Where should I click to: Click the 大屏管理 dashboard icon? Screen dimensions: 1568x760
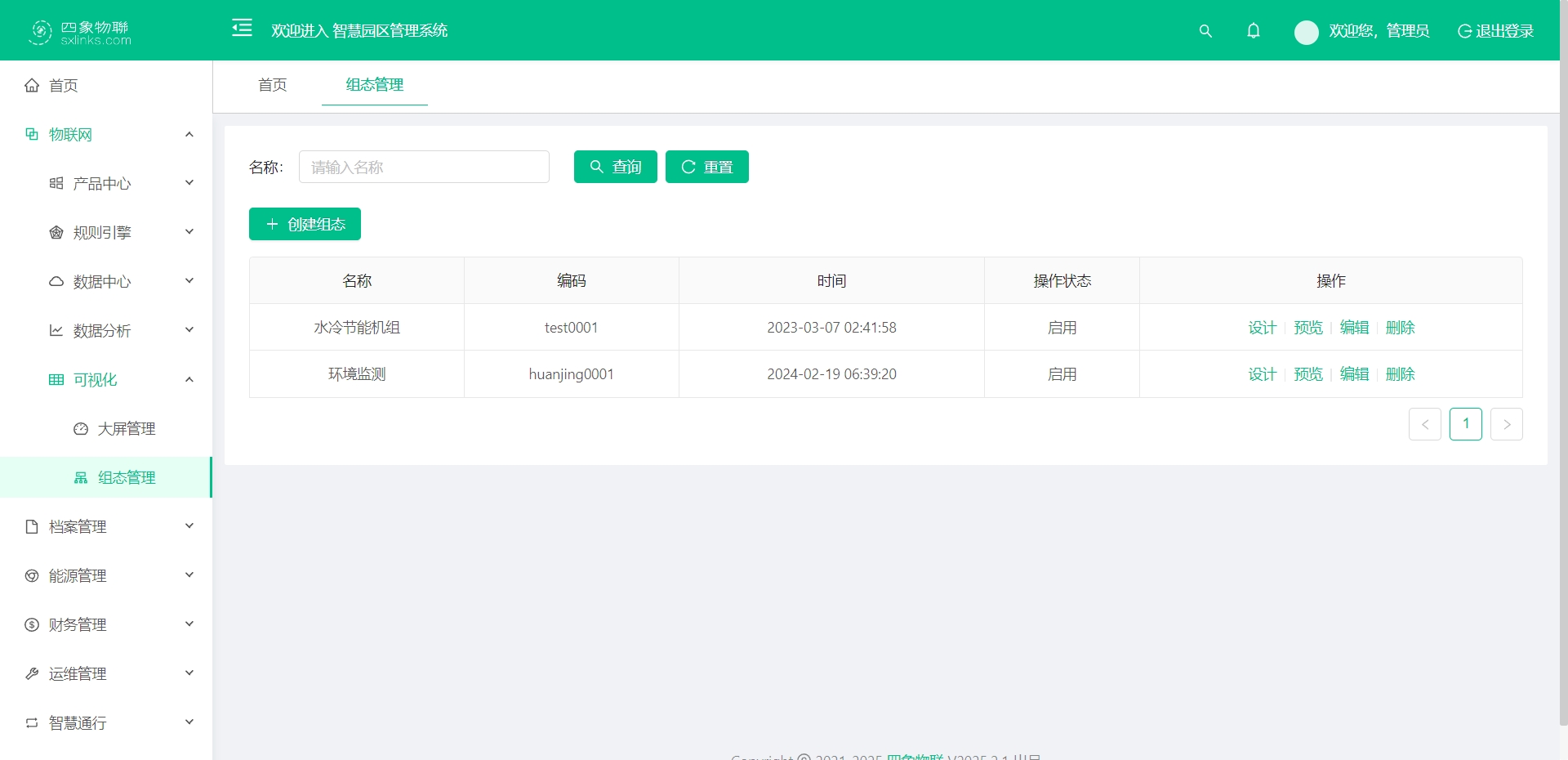(x=81, y=429)
